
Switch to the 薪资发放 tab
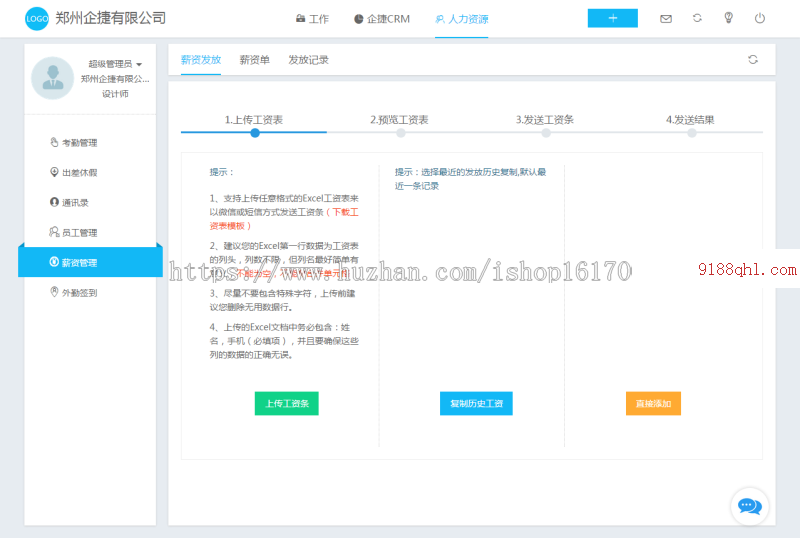click(201, 60)
